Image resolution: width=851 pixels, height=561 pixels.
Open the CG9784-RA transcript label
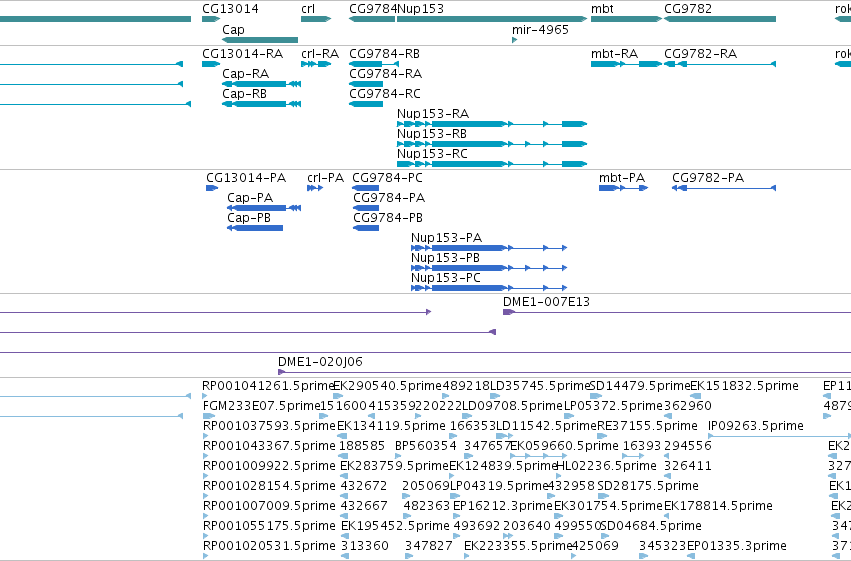click(x=385, y=74)
